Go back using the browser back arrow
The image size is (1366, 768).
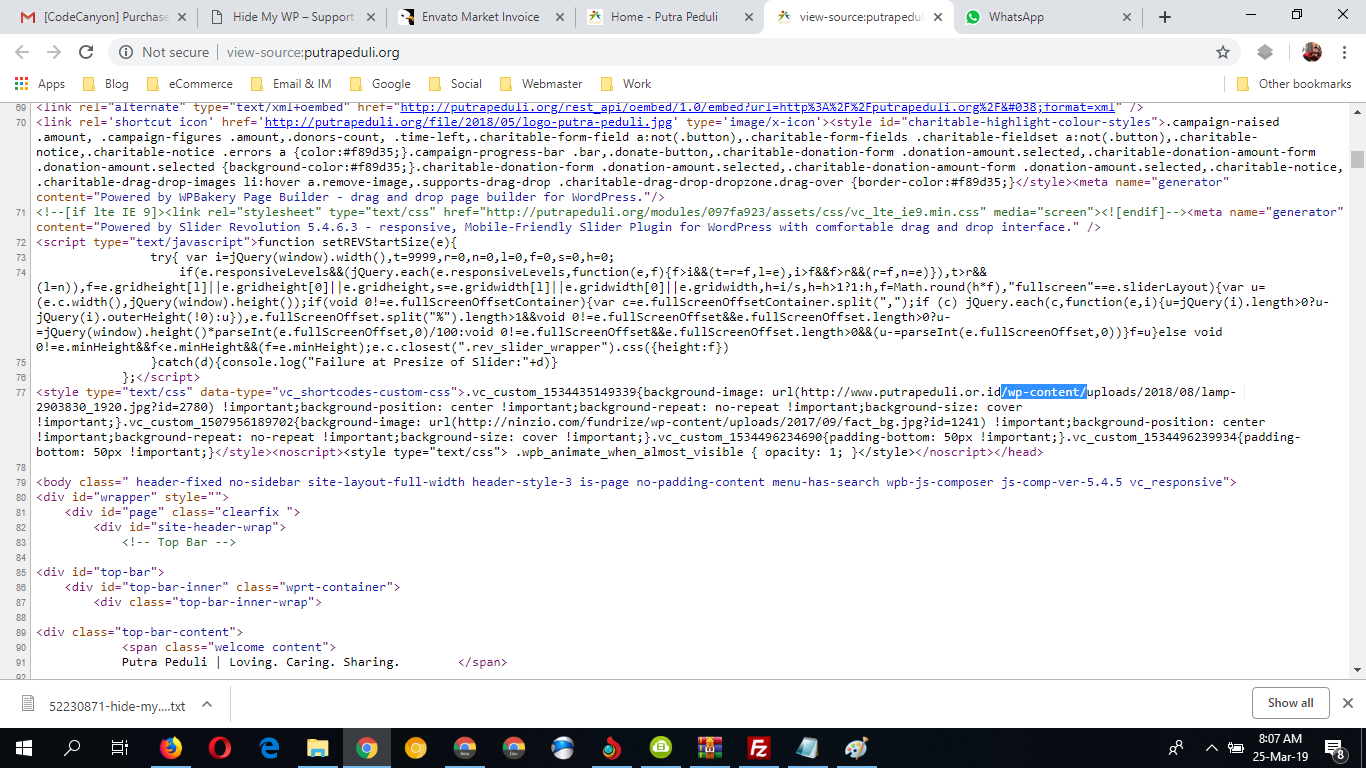[x=22, y=52]
